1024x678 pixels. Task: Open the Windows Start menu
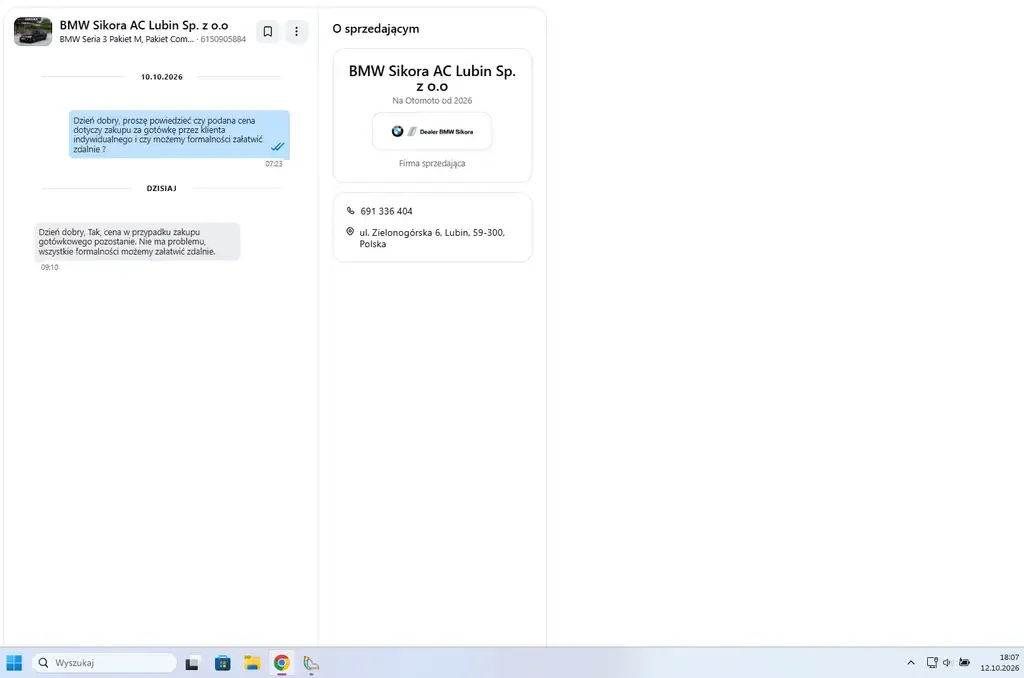14,663
